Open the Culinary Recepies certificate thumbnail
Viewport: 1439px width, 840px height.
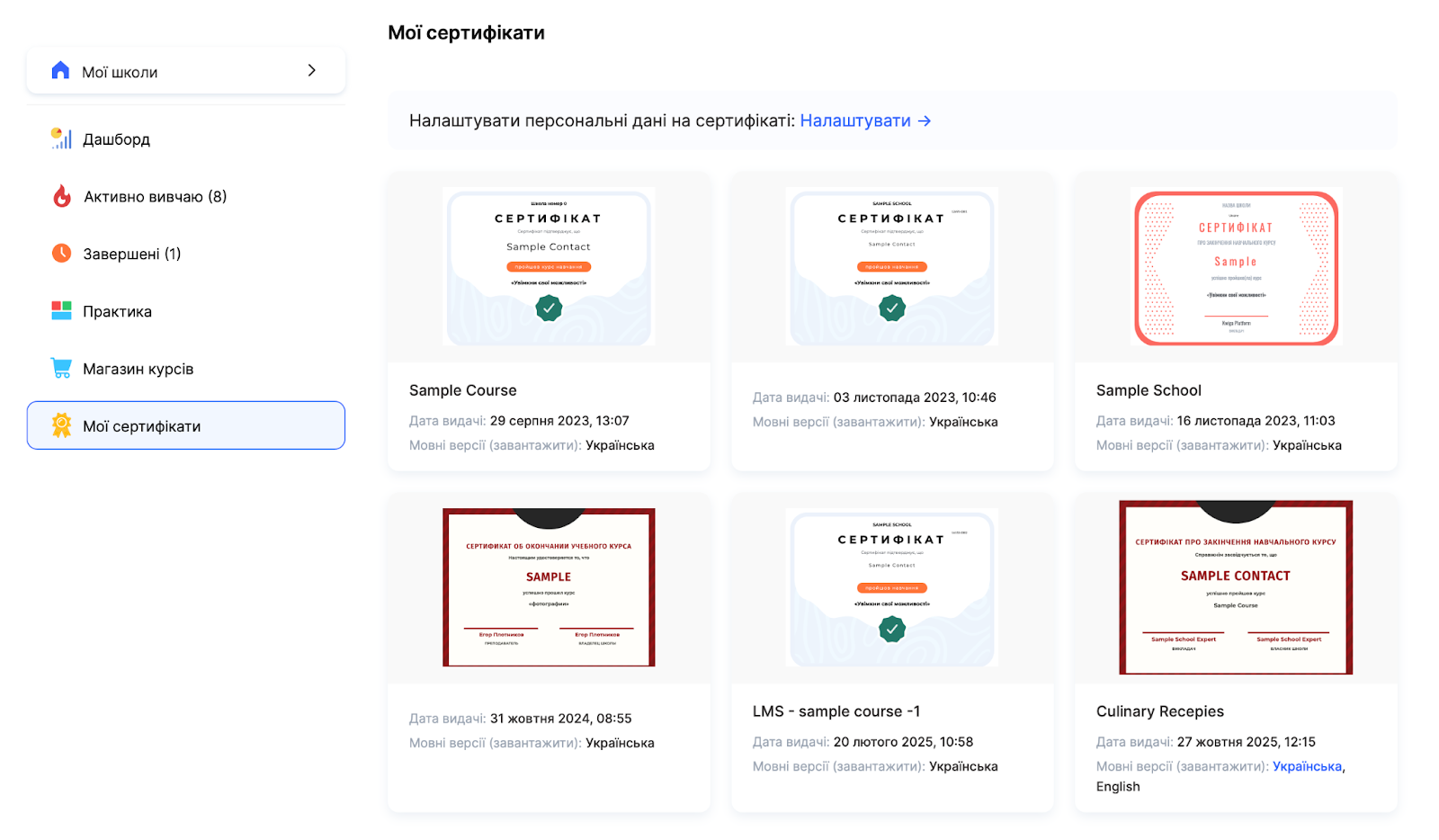pyautogui.click(x=1236, y=587)
